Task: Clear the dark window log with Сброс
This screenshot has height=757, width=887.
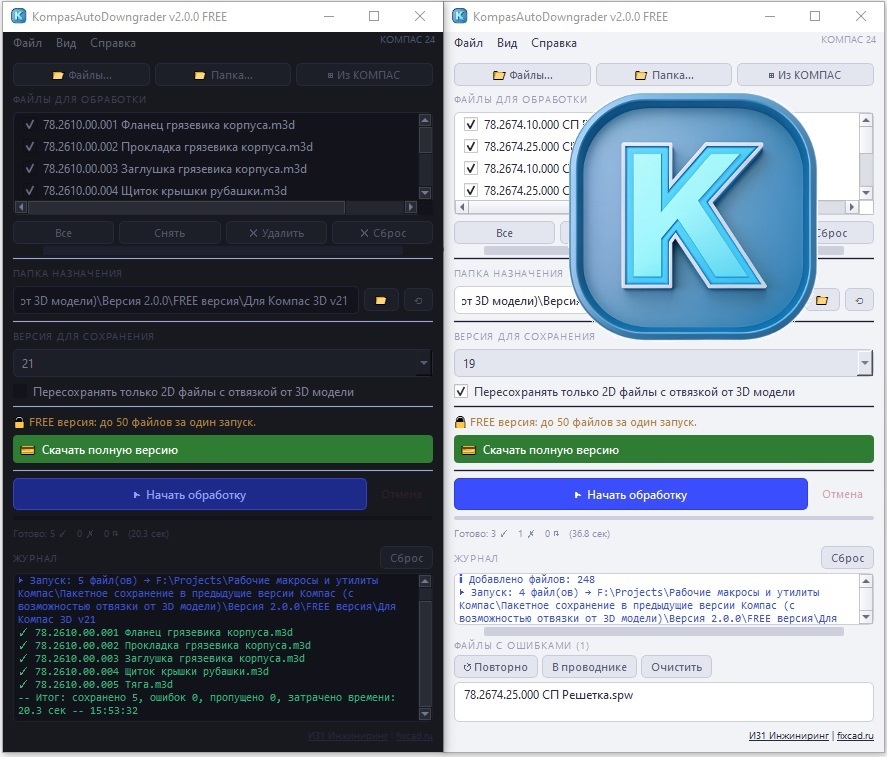Action: click(406, 558)
